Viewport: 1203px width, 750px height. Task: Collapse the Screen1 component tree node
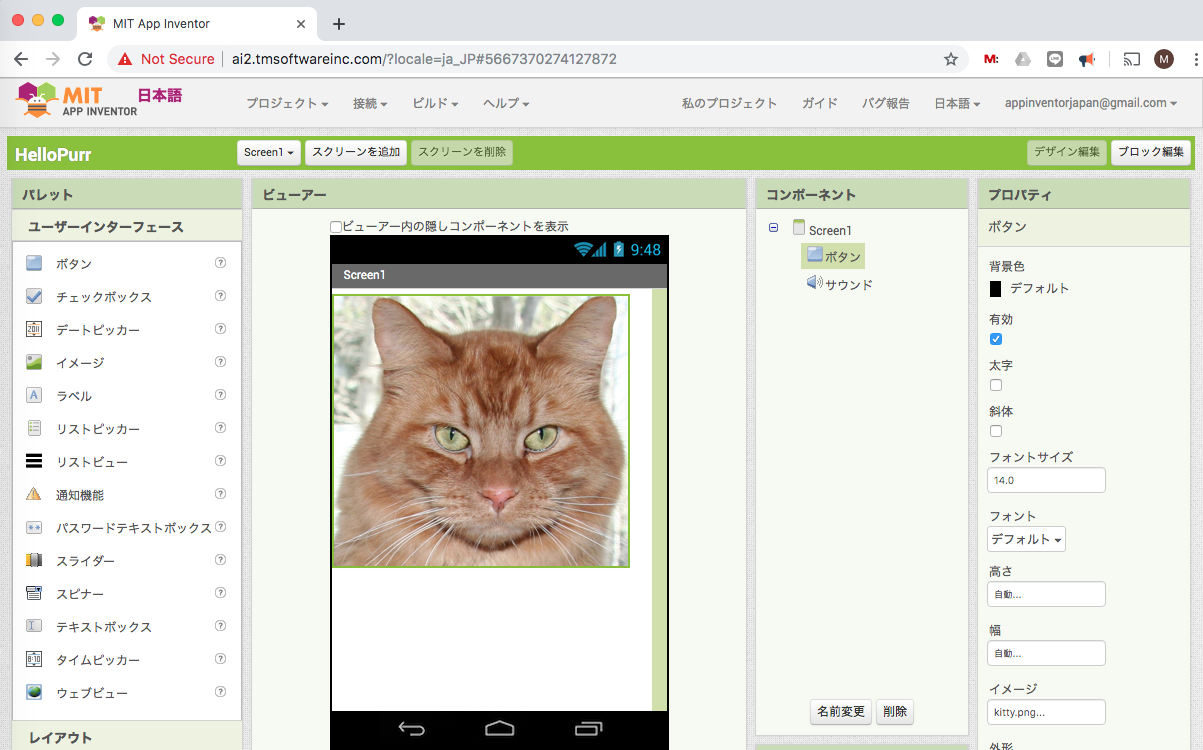(x=773, y=229)
